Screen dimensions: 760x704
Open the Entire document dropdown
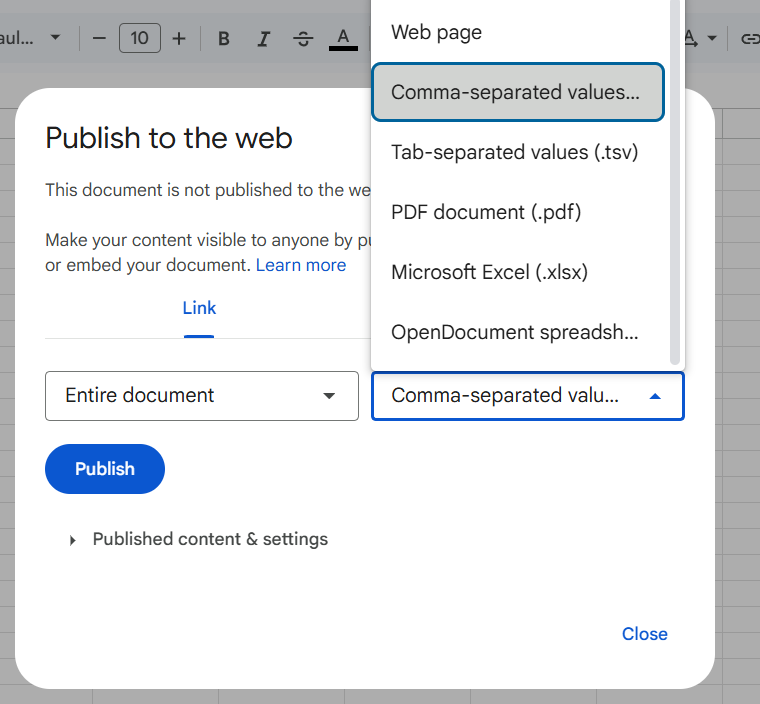click(201, 396)
